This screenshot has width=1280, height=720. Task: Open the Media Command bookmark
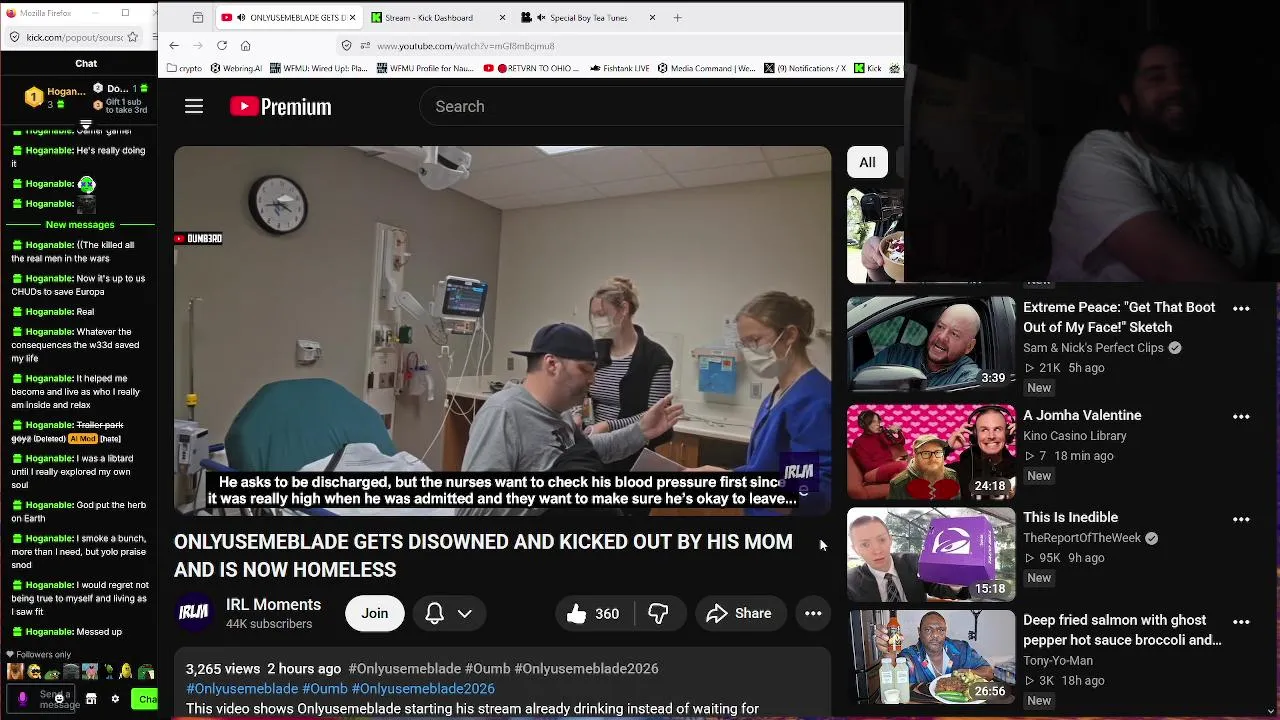coord(706,68)
